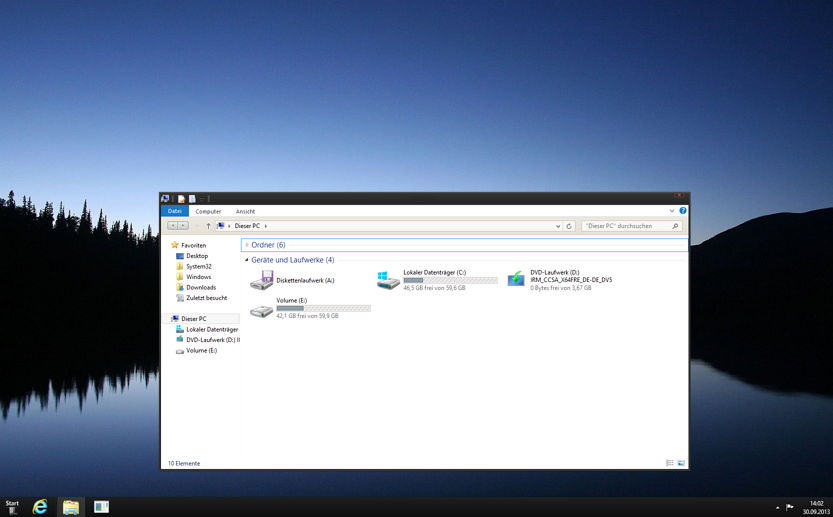Open the Computer ribbon tab
Image resolution: width=833 pixels, height=517 pixels.
(208, 211)
